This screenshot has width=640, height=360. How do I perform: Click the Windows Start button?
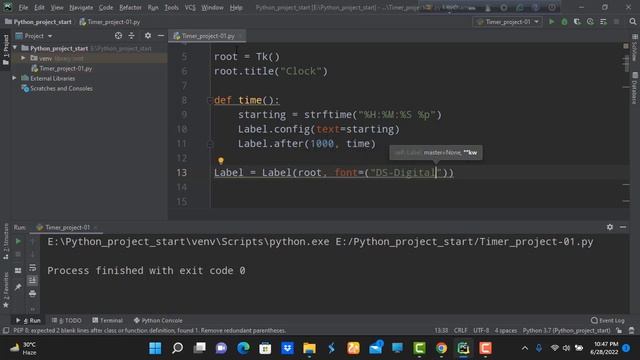(x=155, y=348)
